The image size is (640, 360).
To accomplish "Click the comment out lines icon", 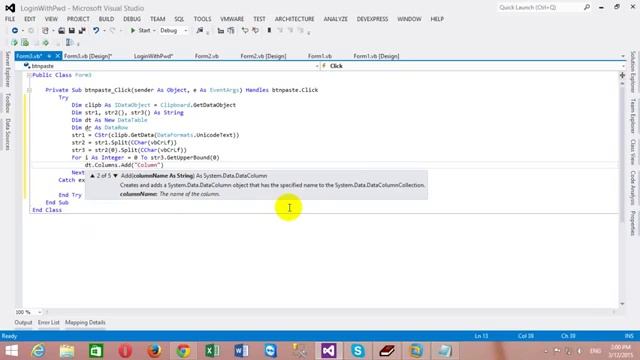I will 245,31.
